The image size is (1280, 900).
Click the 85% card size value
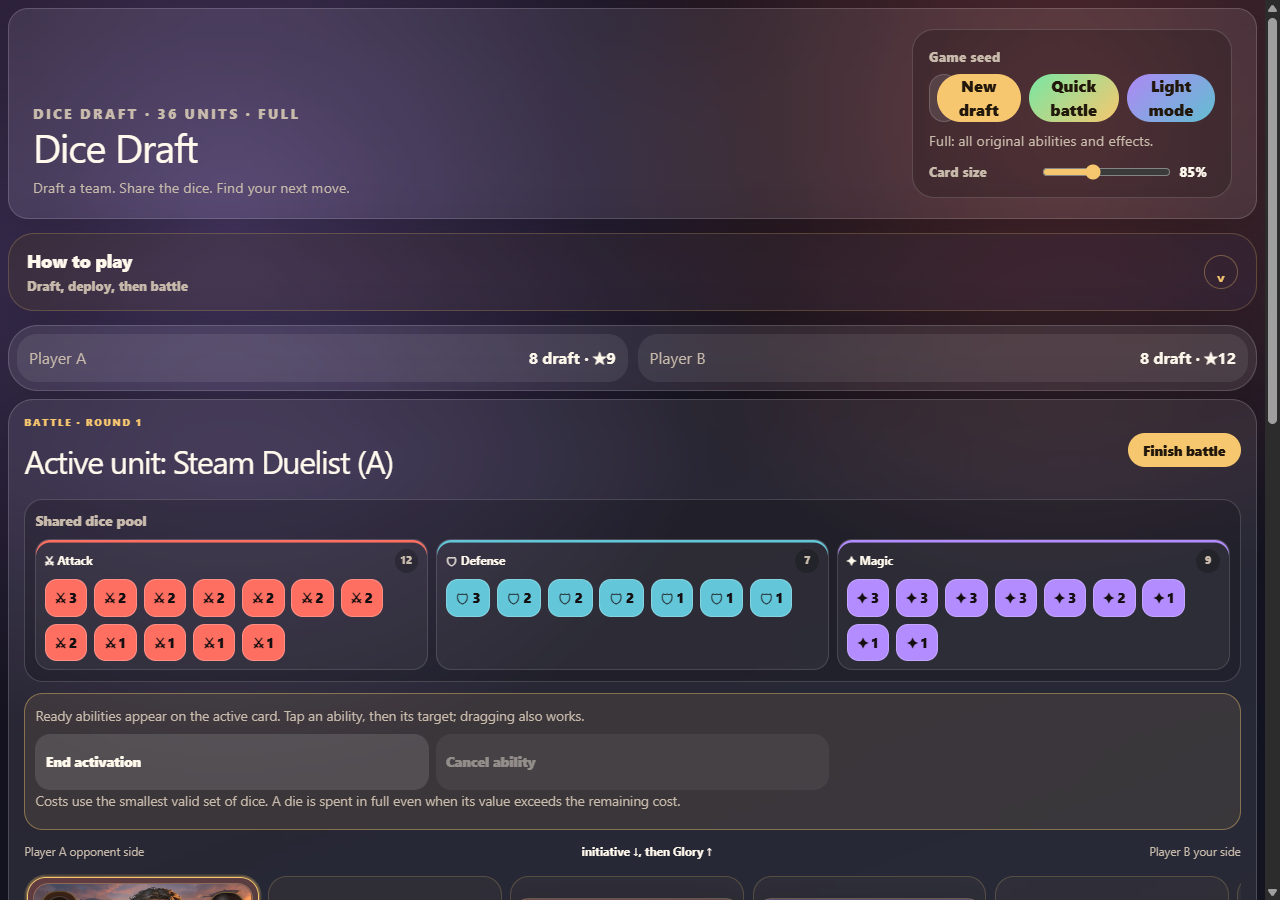tap(1193, 172)
